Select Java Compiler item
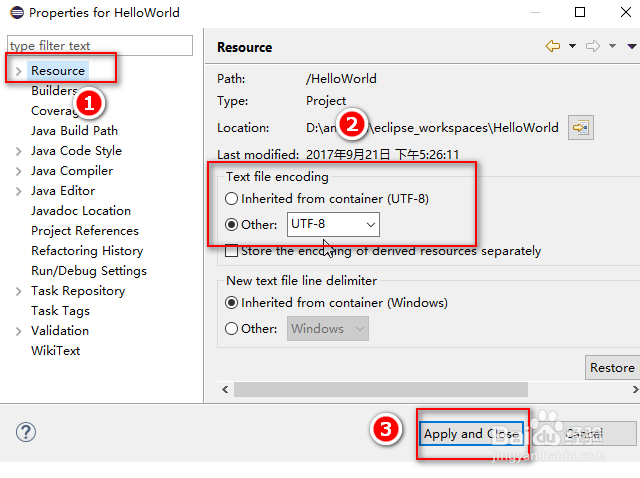This screenshot has width=640, height=478. tap(72, 171)
